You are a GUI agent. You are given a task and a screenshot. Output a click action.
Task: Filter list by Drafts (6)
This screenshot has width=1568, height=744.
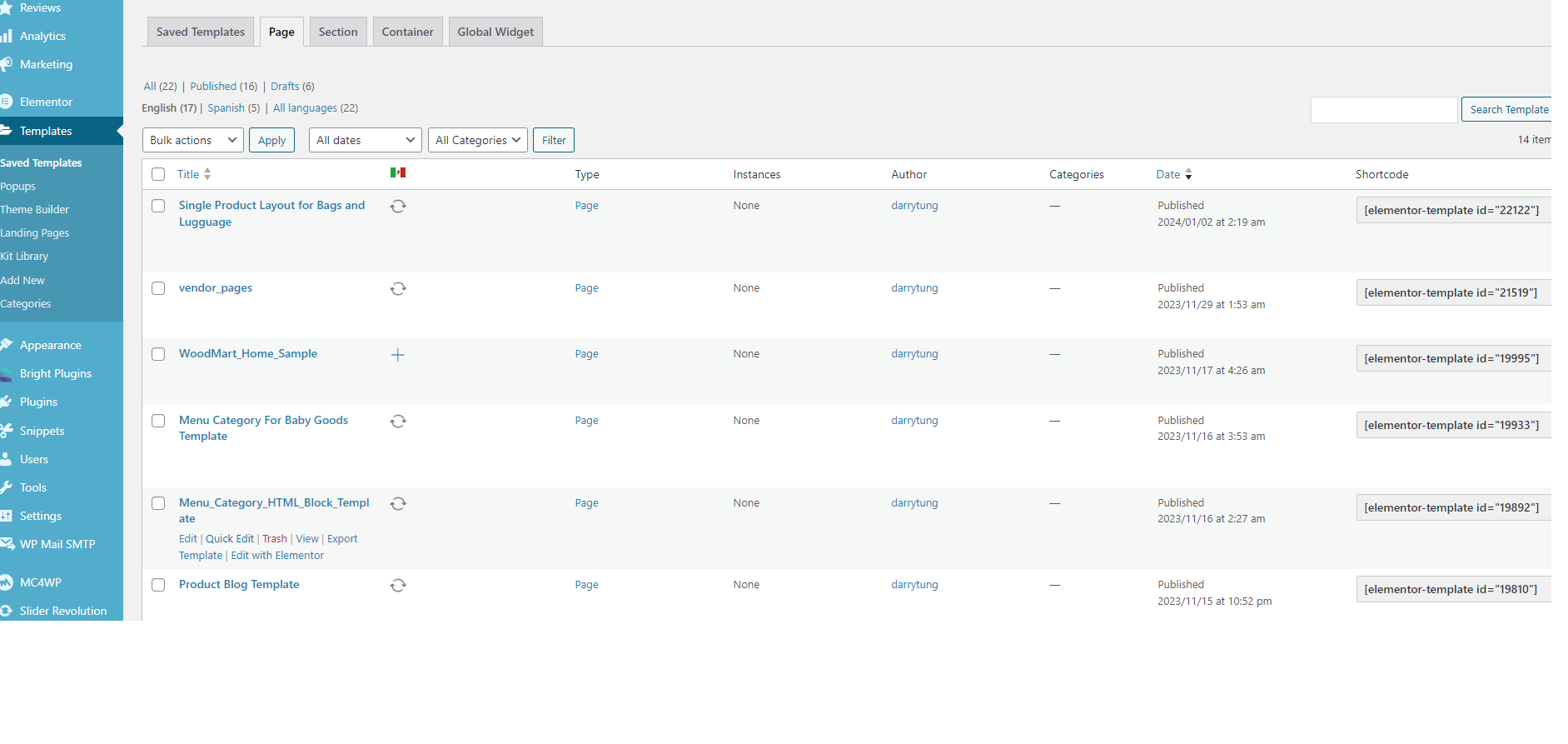(292, 86)
